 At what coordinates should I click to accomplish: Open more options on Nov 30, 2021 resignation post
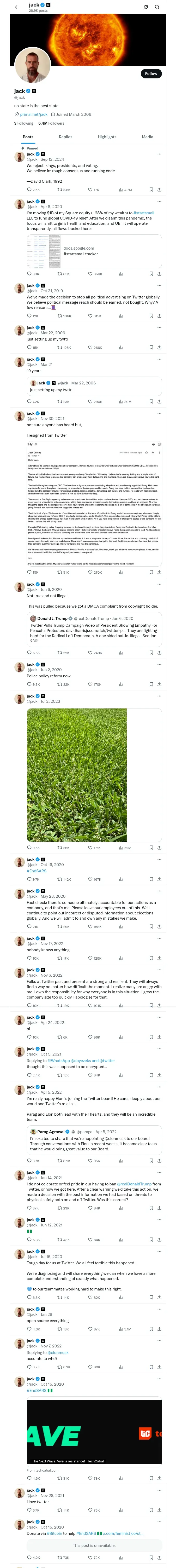tap(160, 413)
